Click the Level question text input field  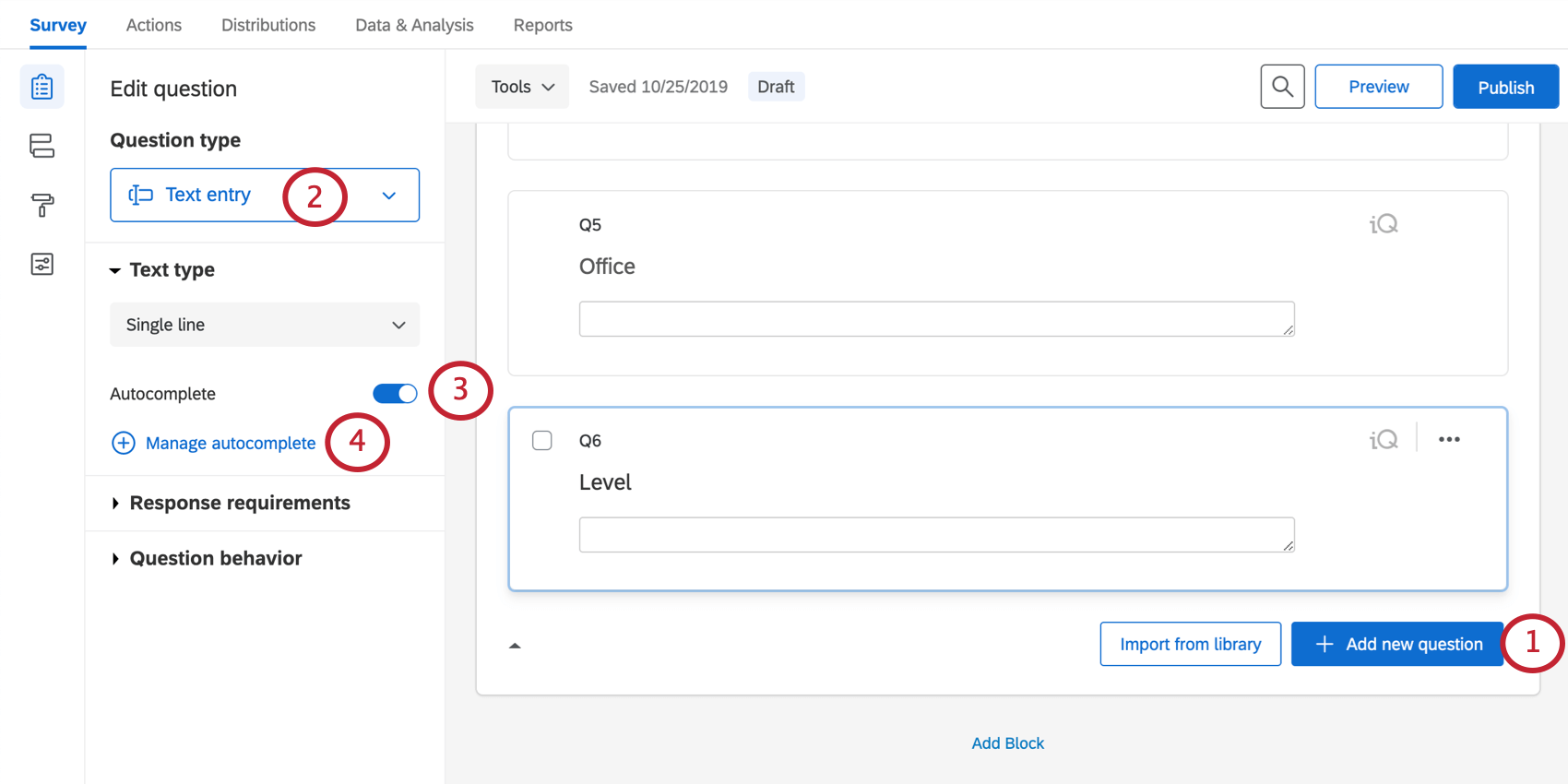pos(936,535)
